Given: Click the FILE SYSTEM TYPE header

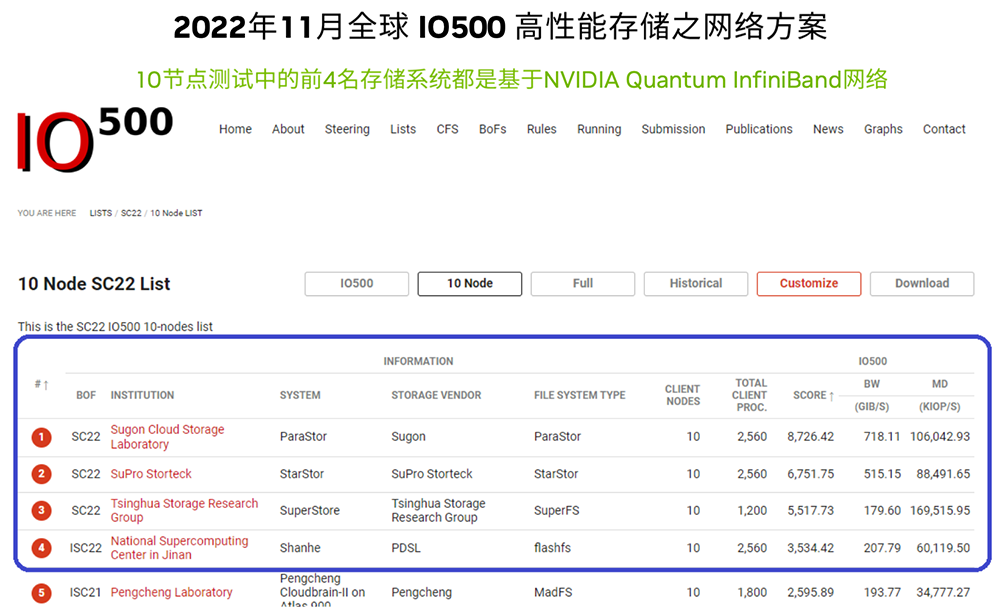Looking at the screenshot, I should (580, 395).
